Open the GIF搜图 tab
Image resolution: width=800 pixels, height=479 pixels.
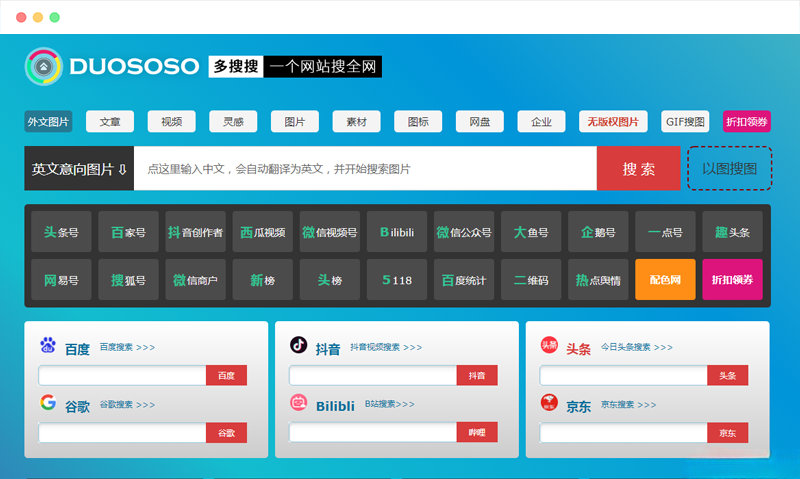click(685, 121)
